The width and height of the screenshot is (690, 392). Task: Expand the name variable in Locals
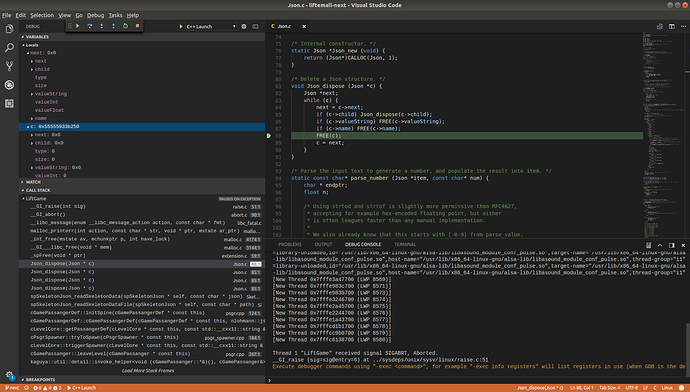click(x=32, y=119)
